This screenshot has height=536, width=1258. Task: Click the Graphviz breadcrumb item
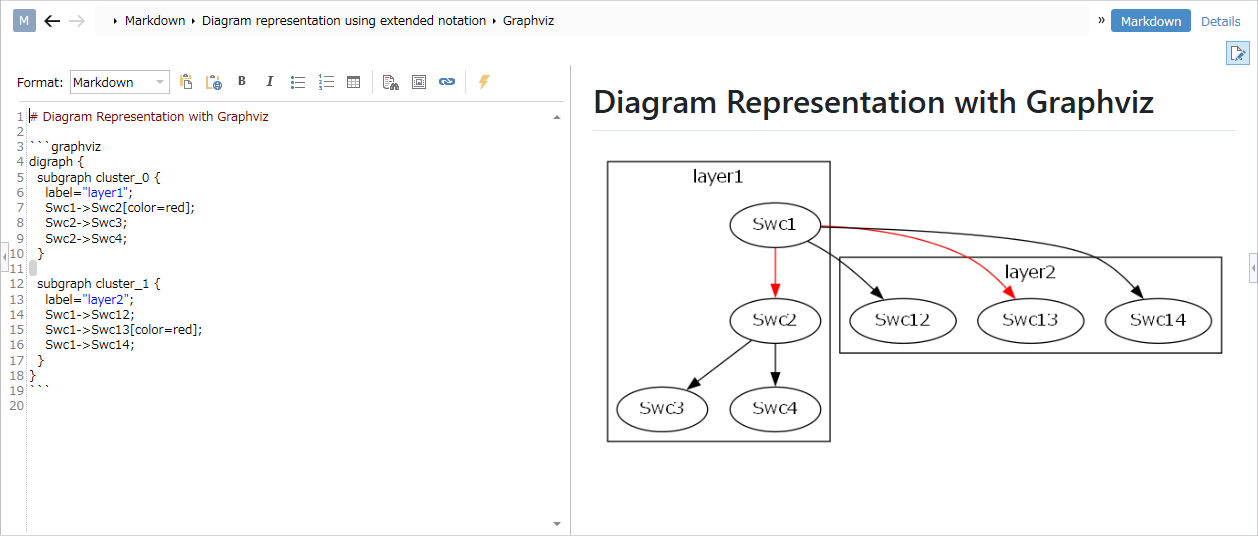(x=528, y=20)
